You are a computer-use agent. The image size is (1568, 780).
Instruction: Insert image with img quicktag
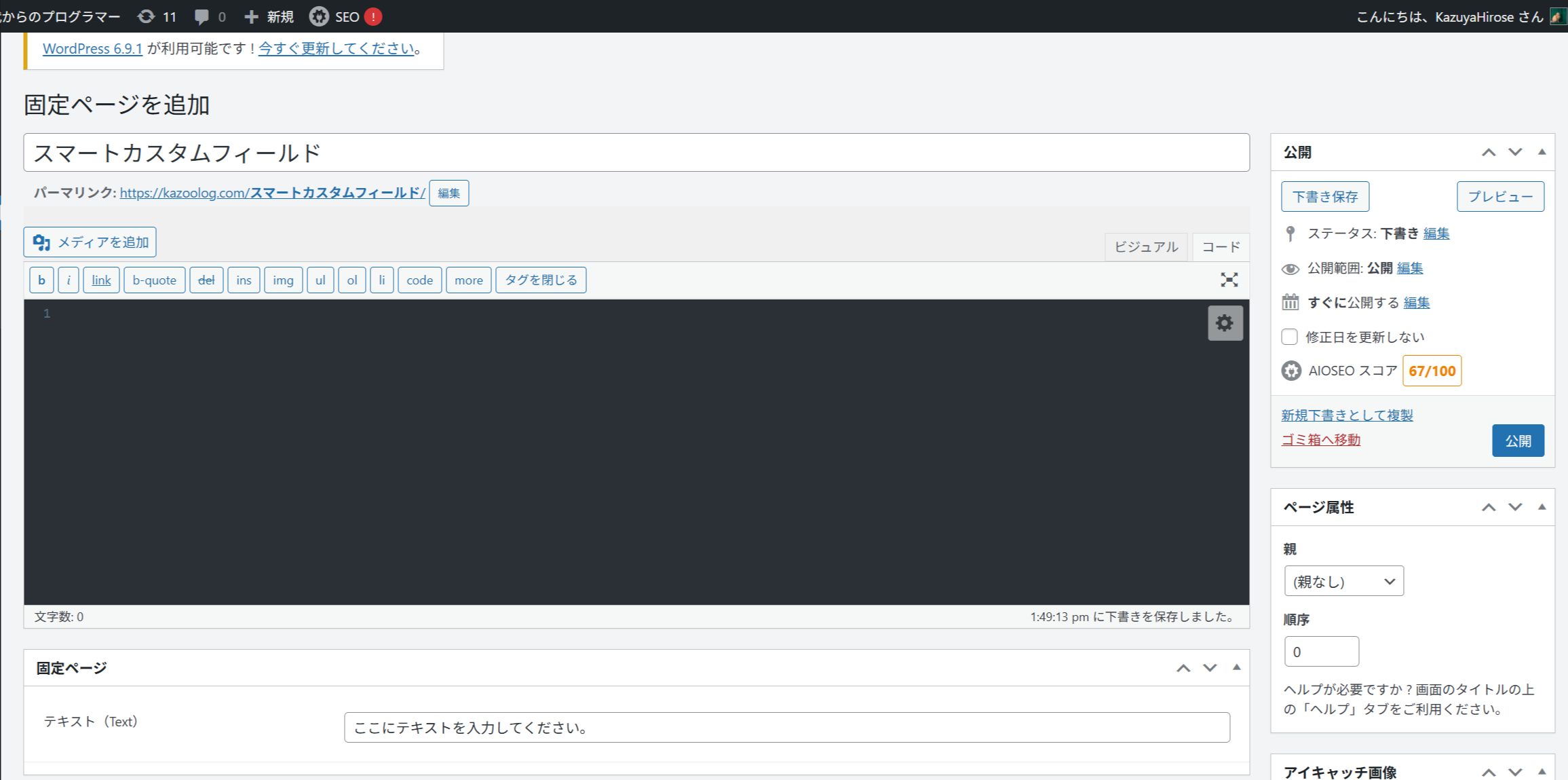click(283, 280)
